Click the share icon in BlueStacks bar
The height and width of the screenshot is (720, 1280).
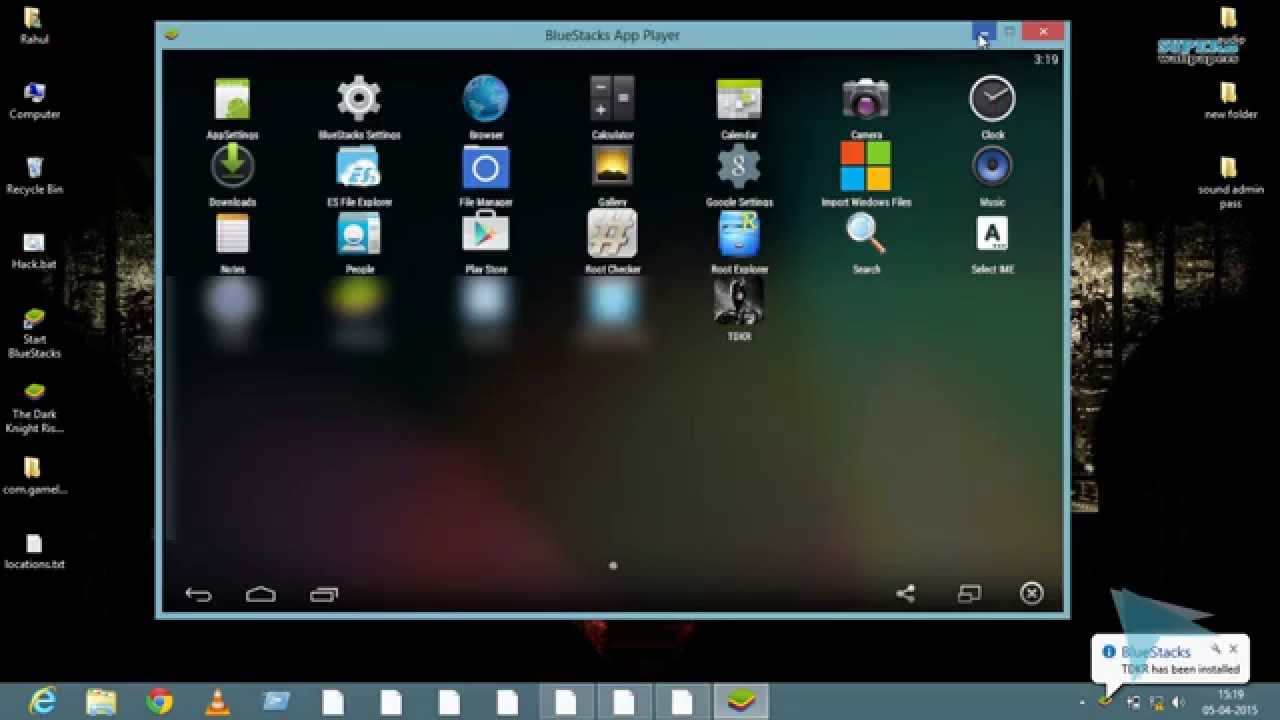coord(906,594)
